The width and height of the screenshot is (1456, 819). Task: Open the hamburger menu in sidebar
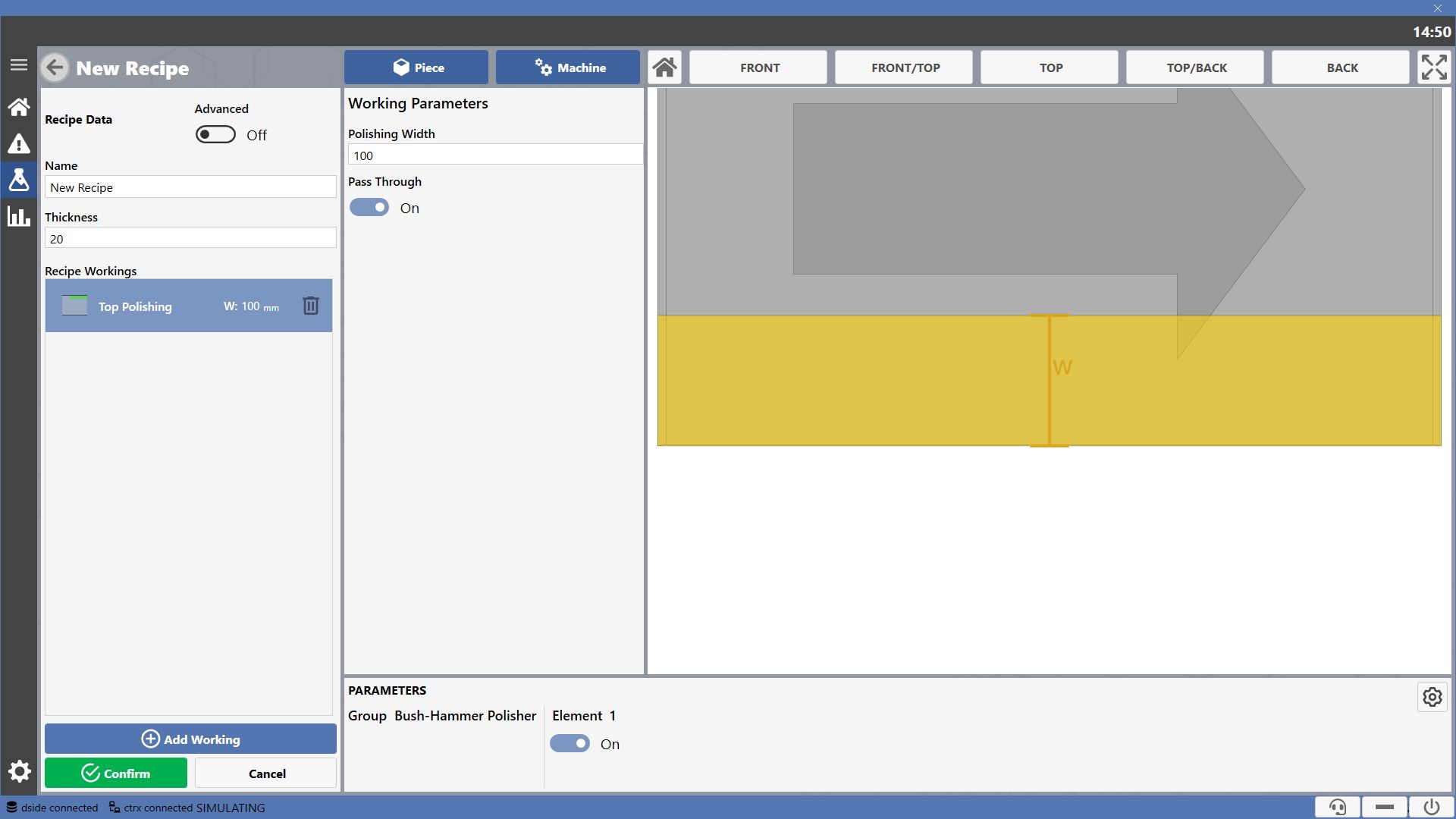pyautogui.click(x=19, y=65)
